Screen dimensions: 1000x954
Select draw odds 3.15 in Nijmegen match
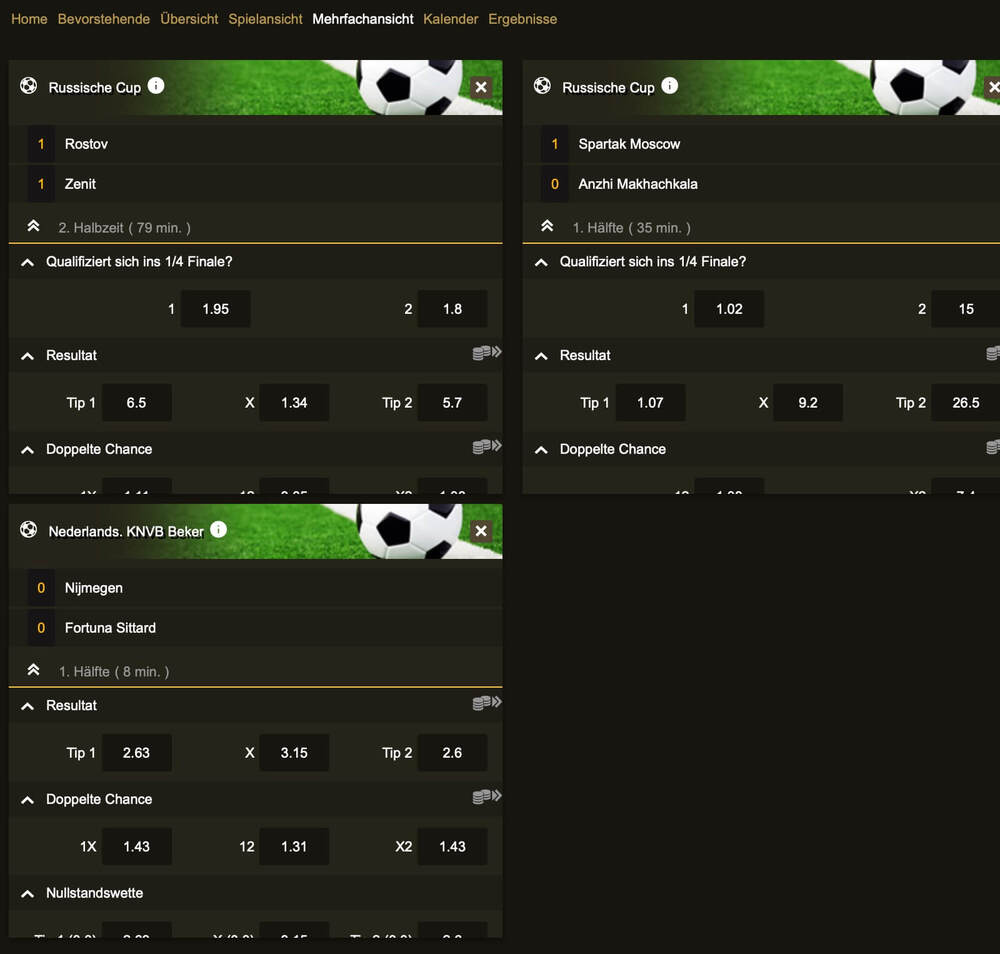(294, 752)
